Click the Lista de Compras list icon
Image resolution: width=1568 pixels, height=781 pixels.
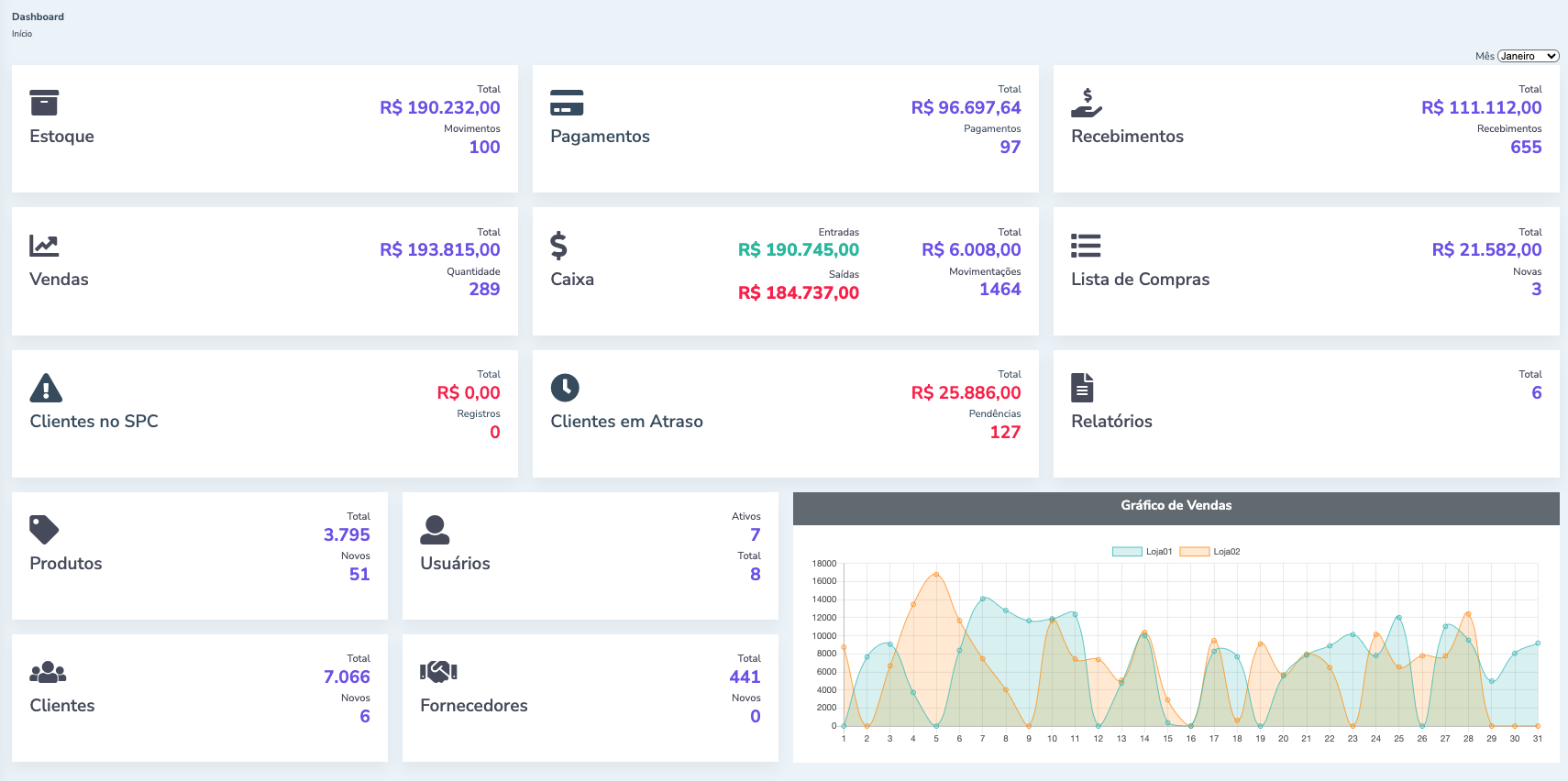coord(1086,246)
